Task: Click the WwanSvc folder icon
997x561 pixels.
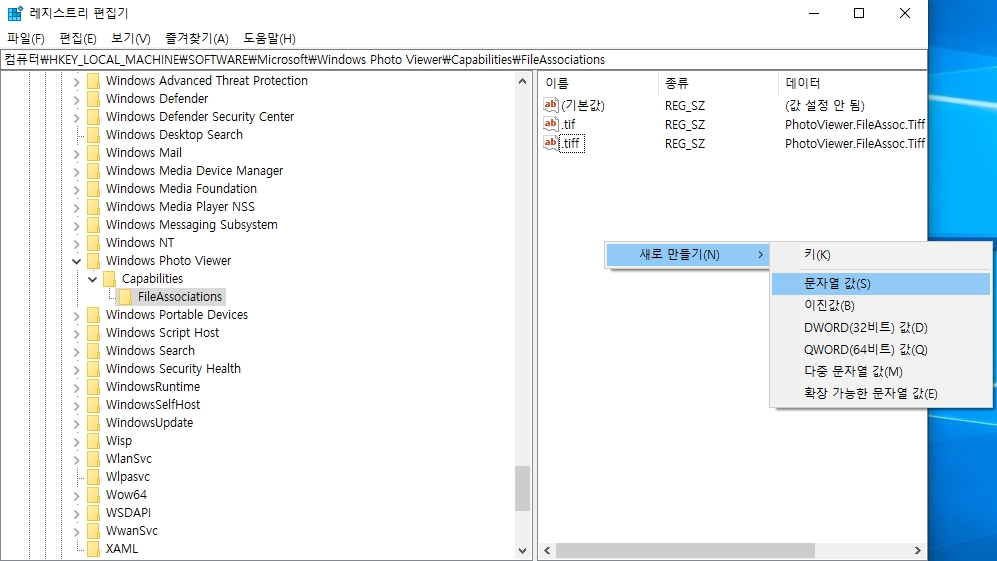Action: pos(93,531)
